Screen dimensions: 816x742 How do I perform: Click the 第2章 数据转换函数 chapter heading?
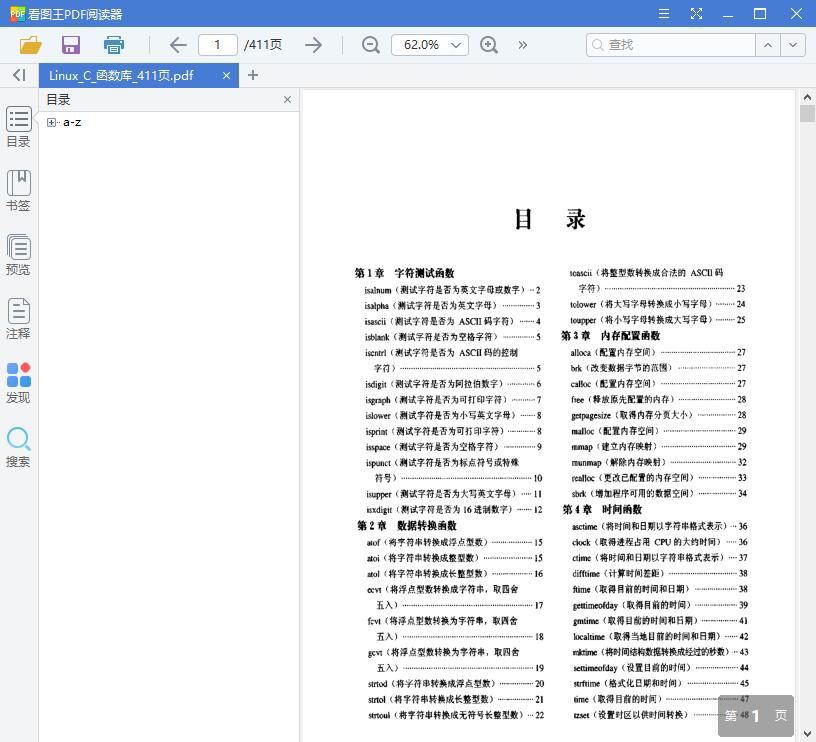coord(406,525)
